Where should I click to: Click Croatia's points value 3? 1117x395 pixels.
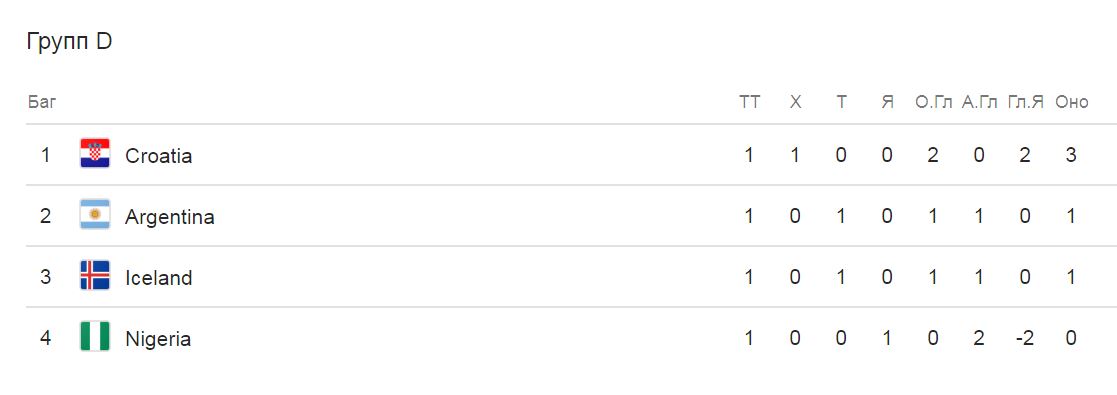[1071, 155]
